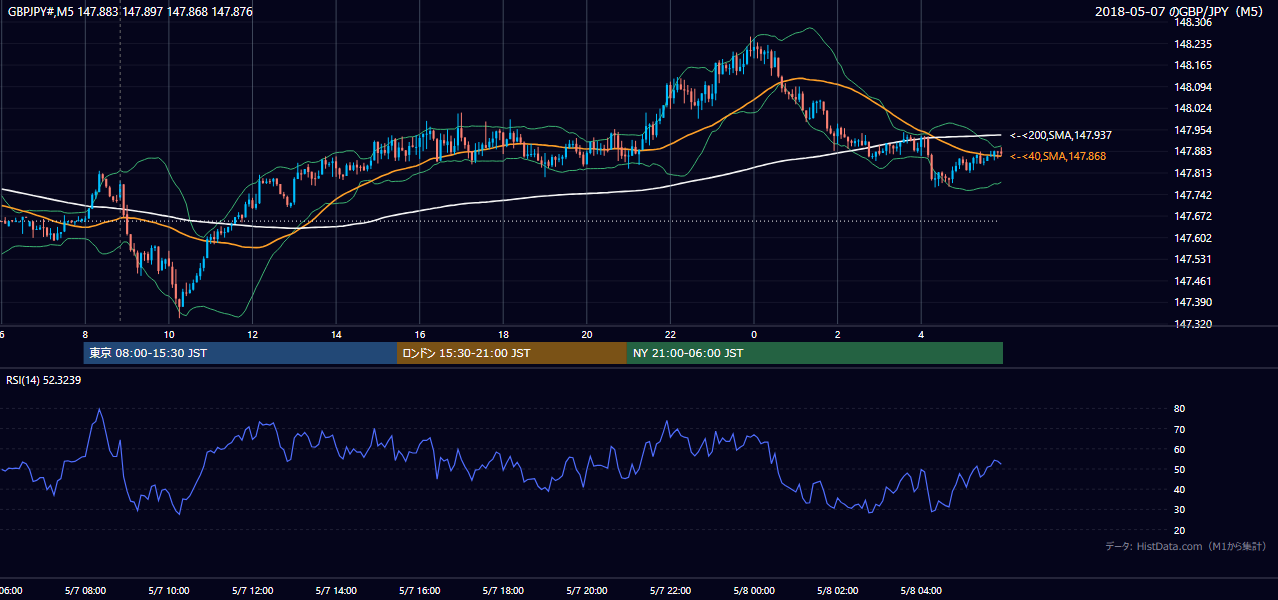Click hour tick 10 under the candlestick chart
1278x600 pixels.
(169, 335)
